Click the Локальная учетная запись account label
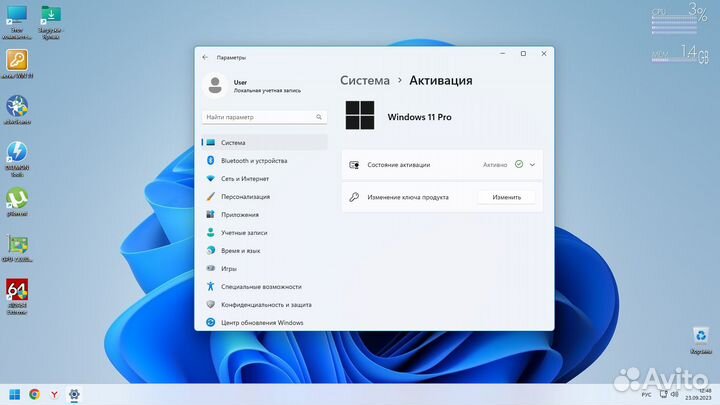 coord(267,90)
